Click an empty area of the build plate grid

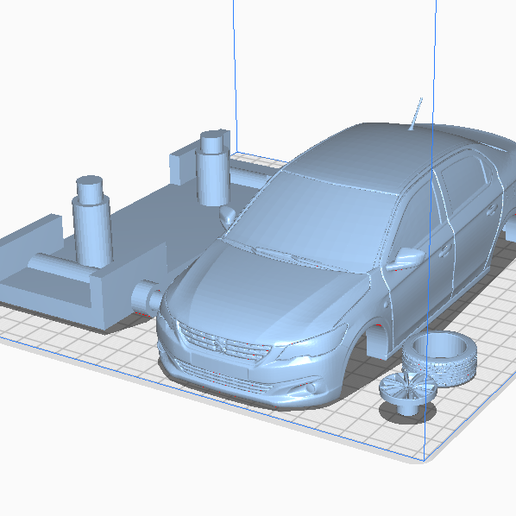click(350, 433)
